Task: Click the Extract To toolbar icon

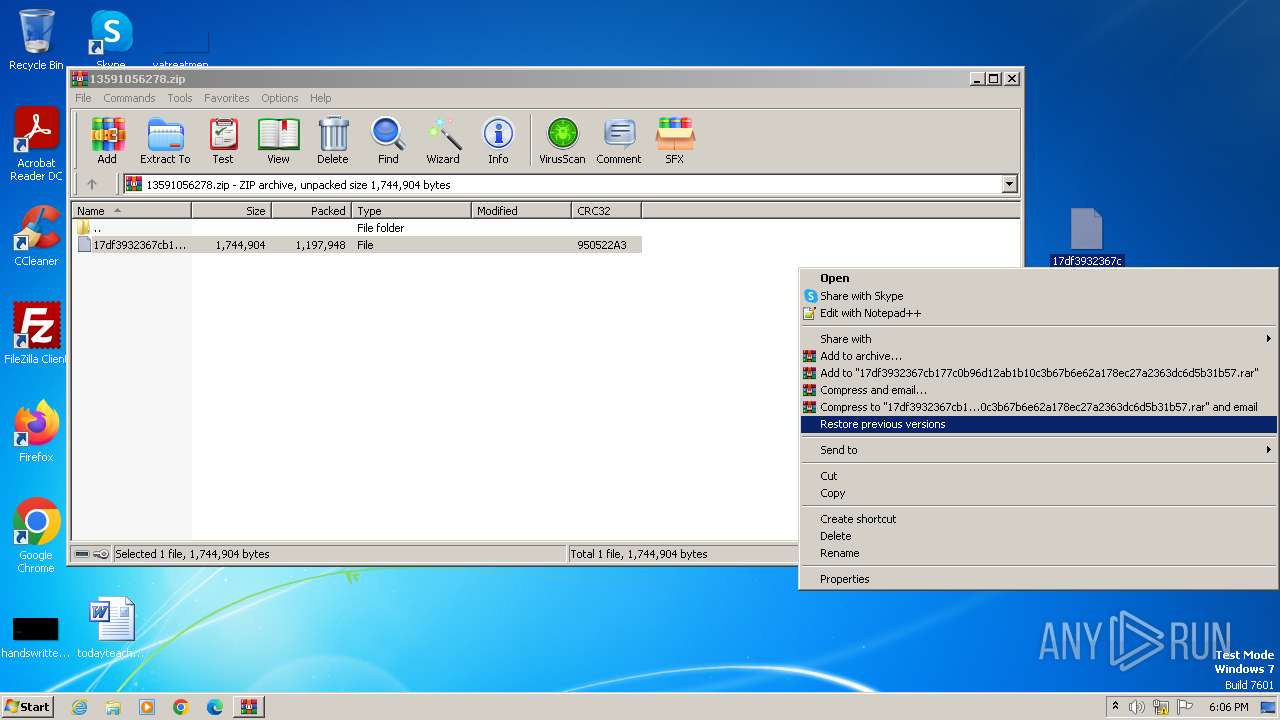Action: [165, 141]
